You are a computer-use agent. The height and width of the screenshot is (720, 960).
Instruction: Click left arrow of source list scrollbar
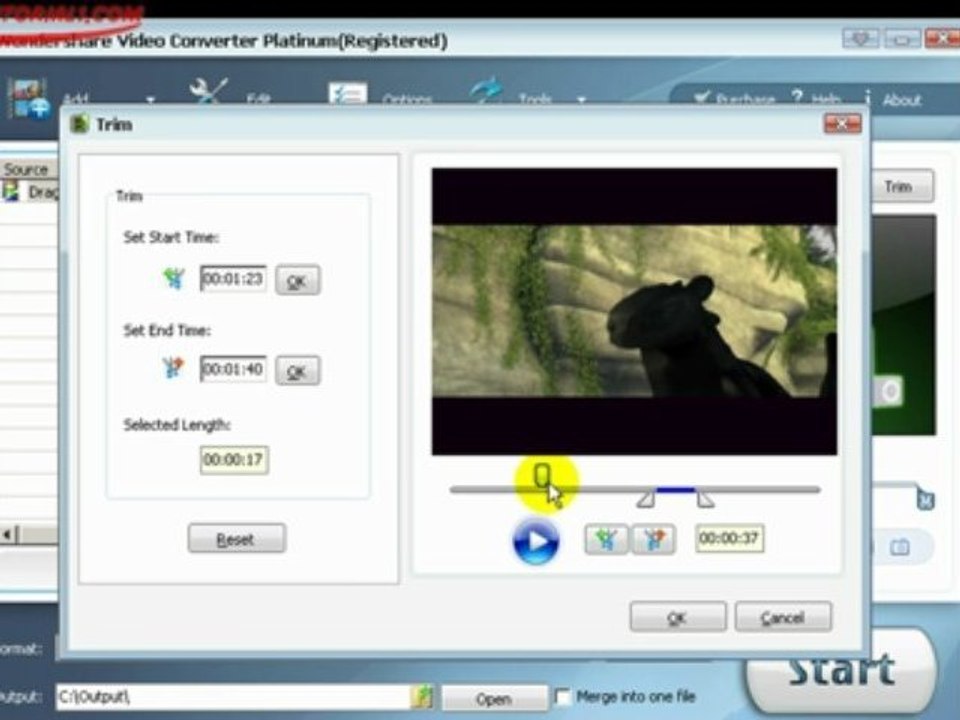point(7,534)
